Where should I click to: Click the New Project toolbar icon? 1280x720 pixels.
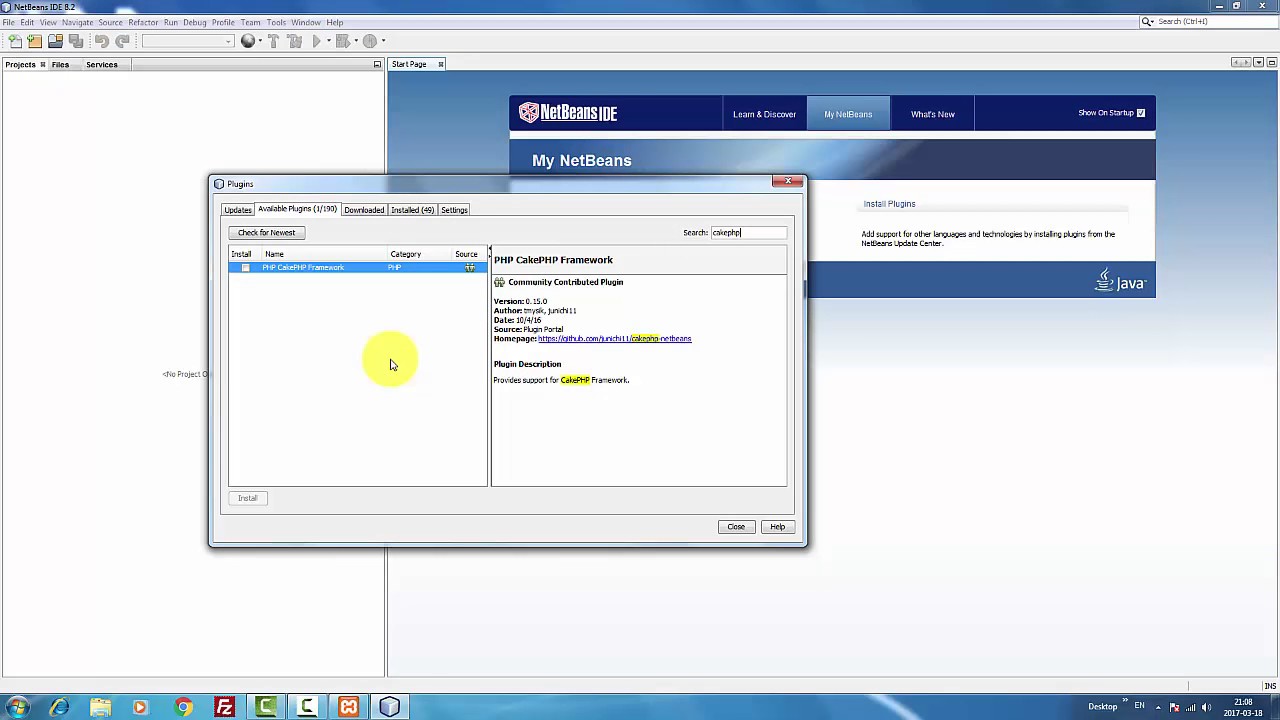pyautogui.click(x=35, y=41)
